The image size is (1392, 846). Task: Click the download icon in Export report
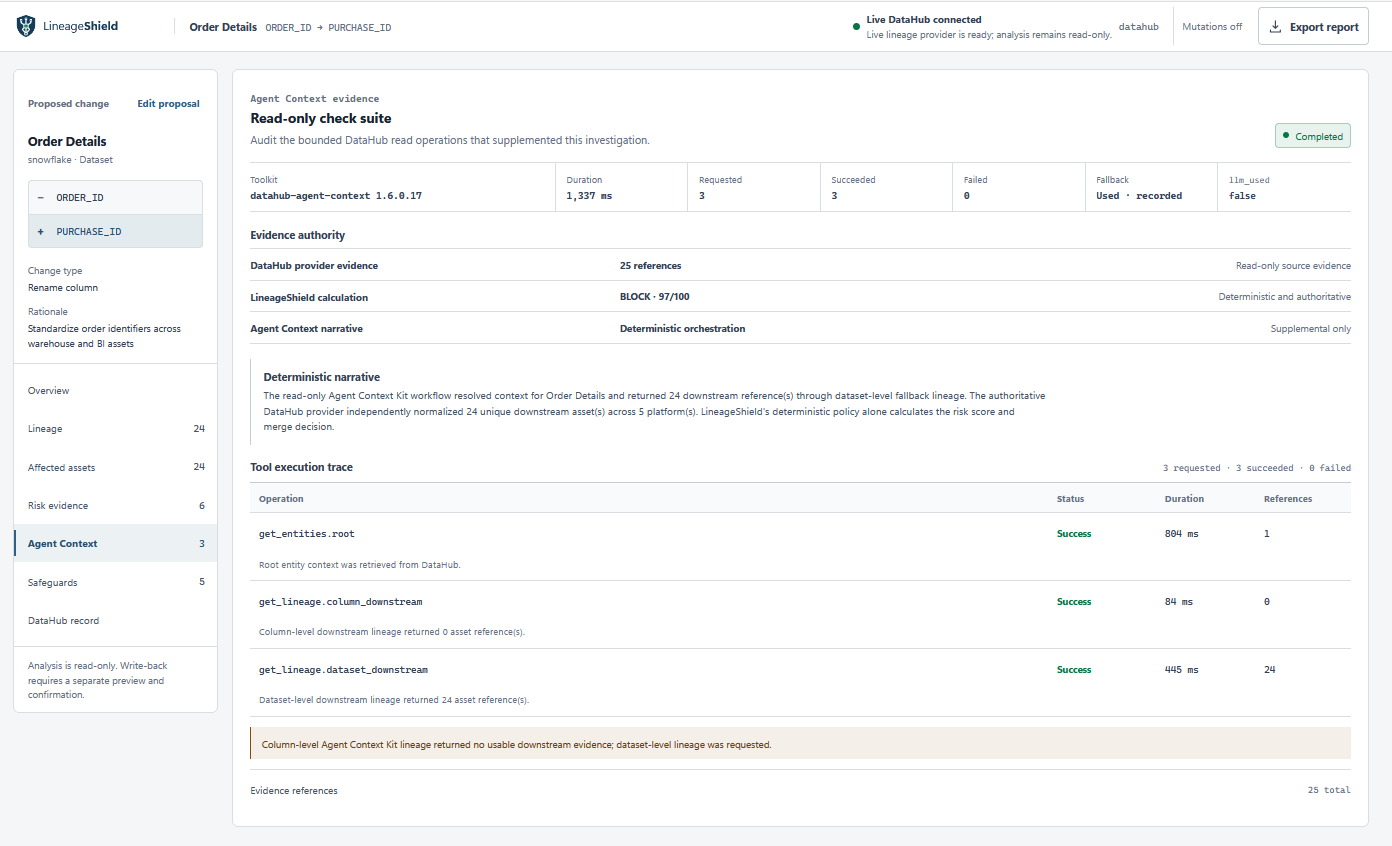(1275, 27)
